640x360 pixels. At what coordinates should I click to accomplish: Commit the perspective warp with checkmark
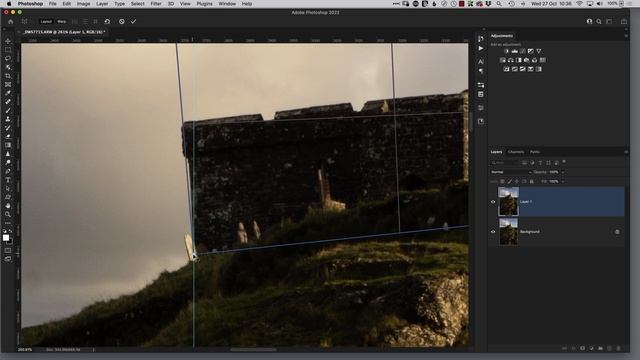(133, 22)
